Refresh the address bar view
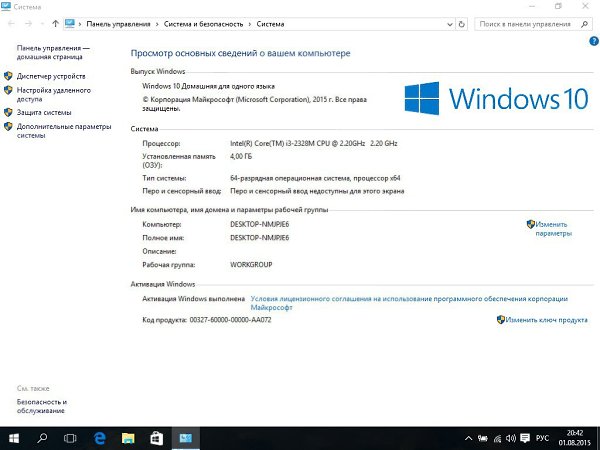 tap(461, 24)
